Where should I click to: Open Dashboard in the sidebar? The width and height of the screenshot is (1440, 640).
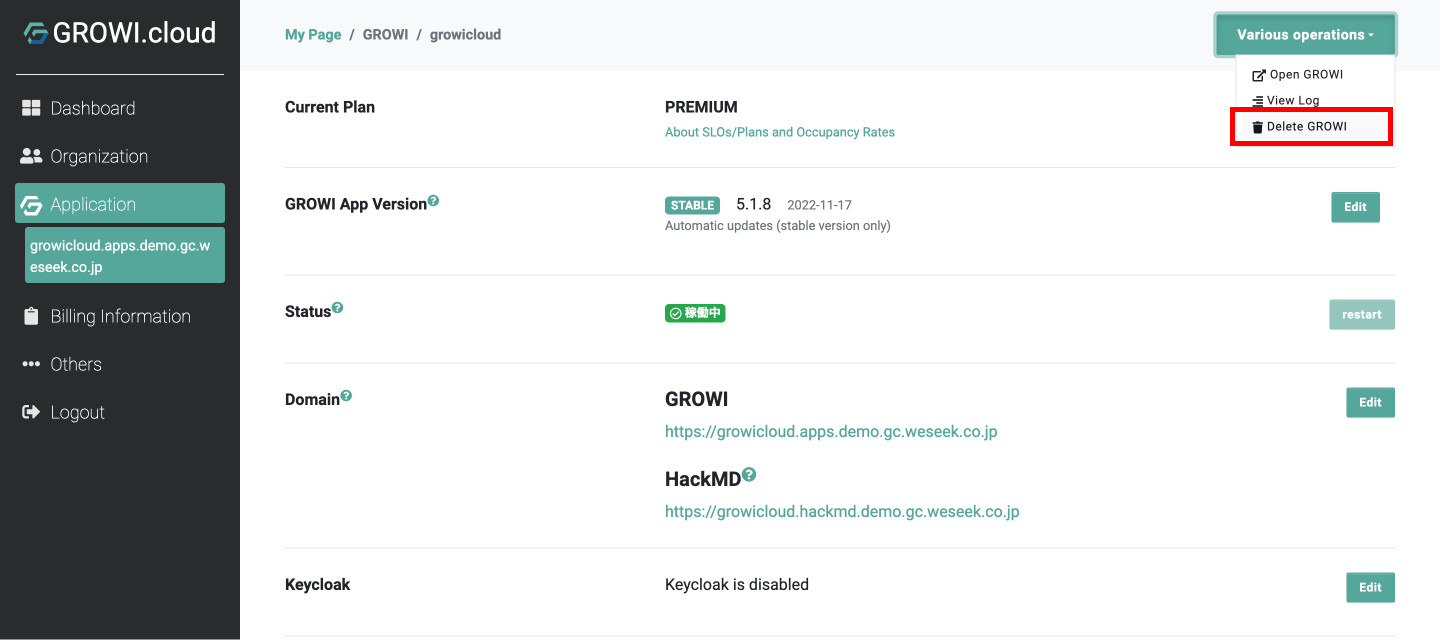point(120,108)
